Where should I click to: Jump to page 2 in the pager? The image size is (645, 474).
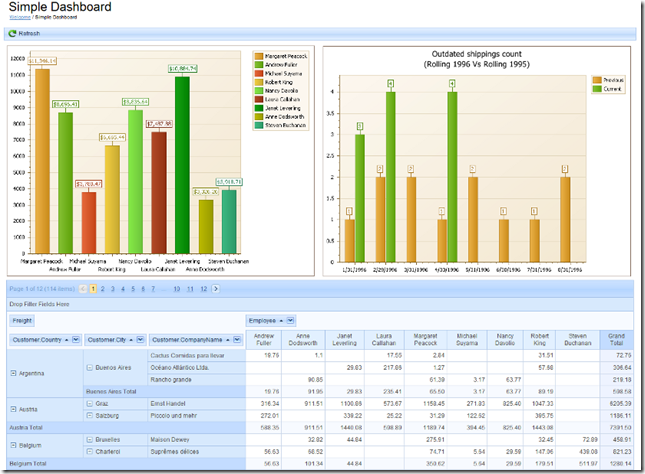tap(103, 289)
